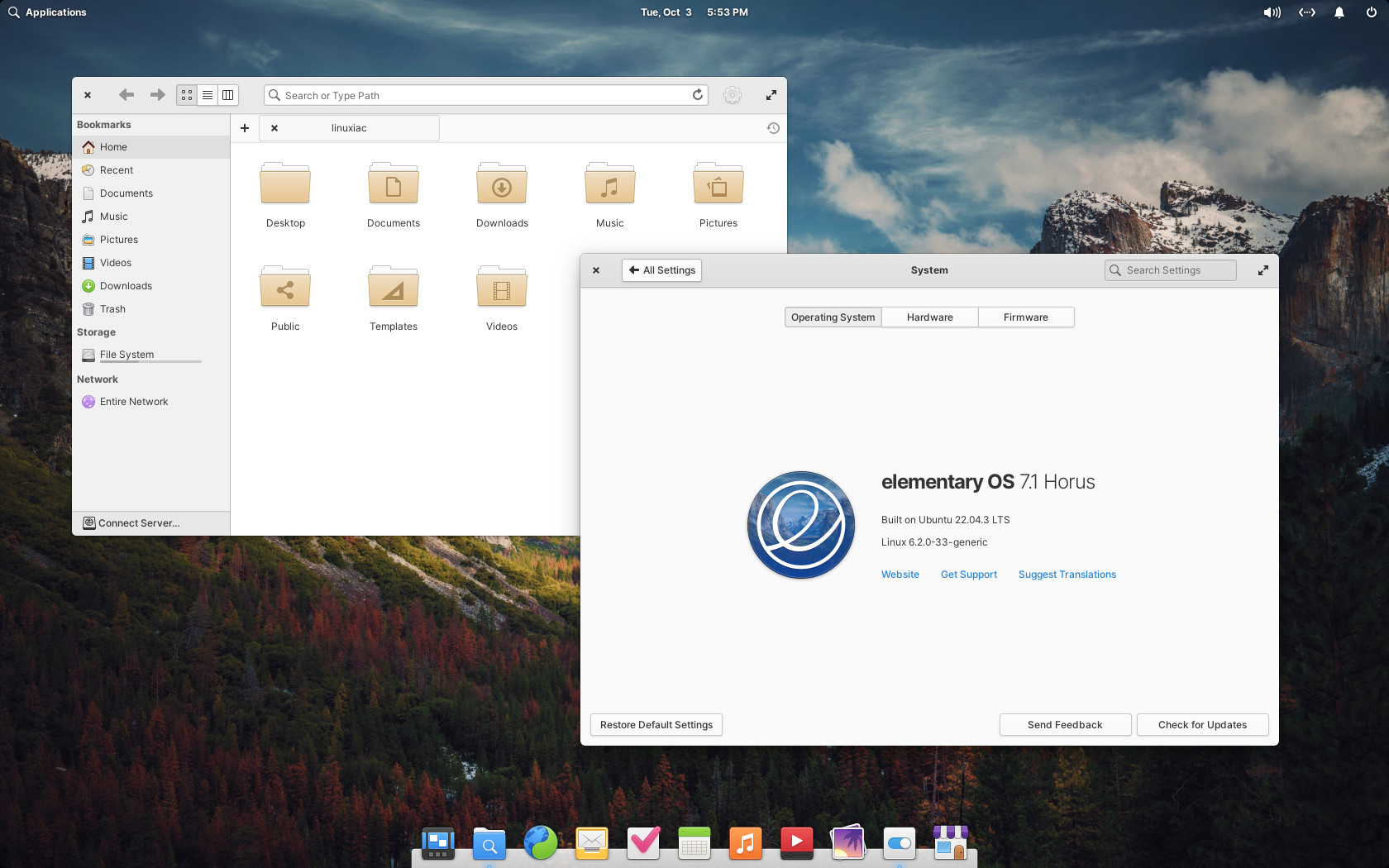The image size is (1389, 868).
Task: Open System Settings from dock
Action: point(900,843)
